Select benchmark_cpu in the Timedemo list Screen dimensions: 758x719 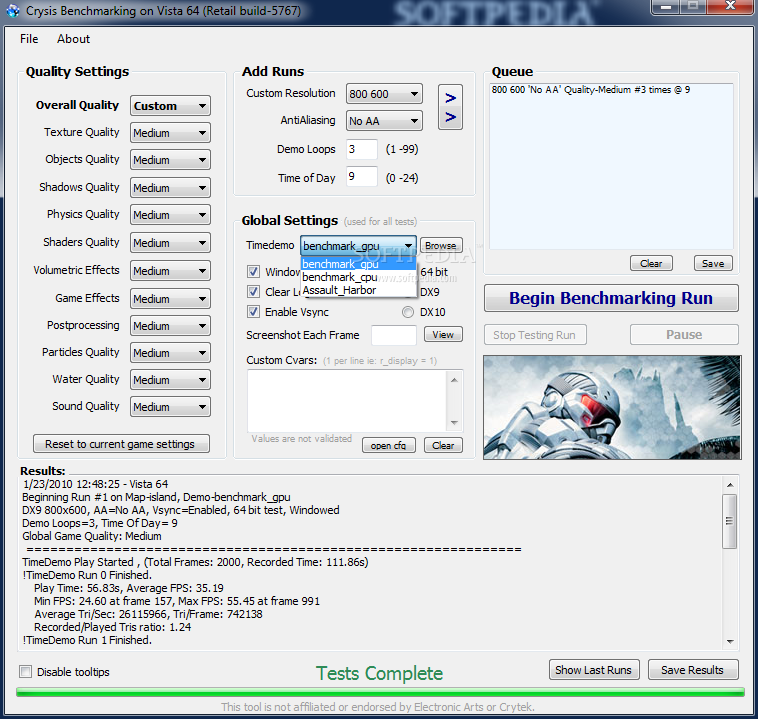tap(358, 277)
